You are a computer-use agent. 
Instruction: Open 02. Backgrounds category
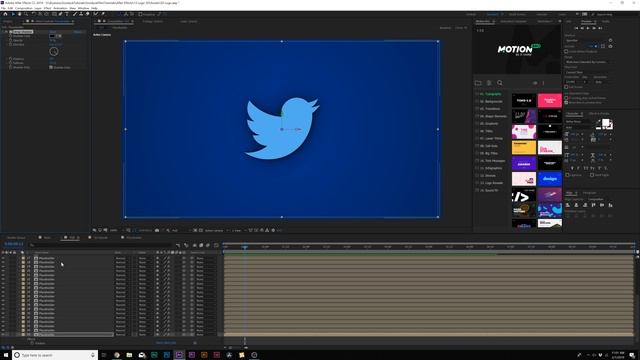(x=491, y=101)
